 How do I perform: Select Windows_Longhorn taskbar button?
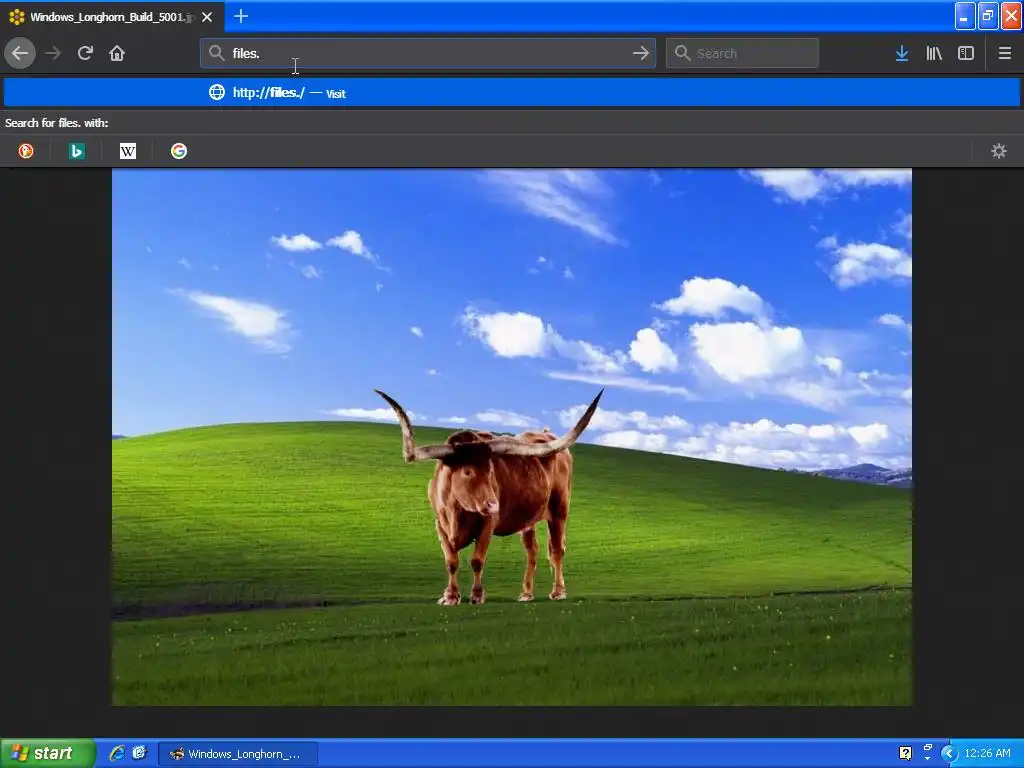click(238, 754)
